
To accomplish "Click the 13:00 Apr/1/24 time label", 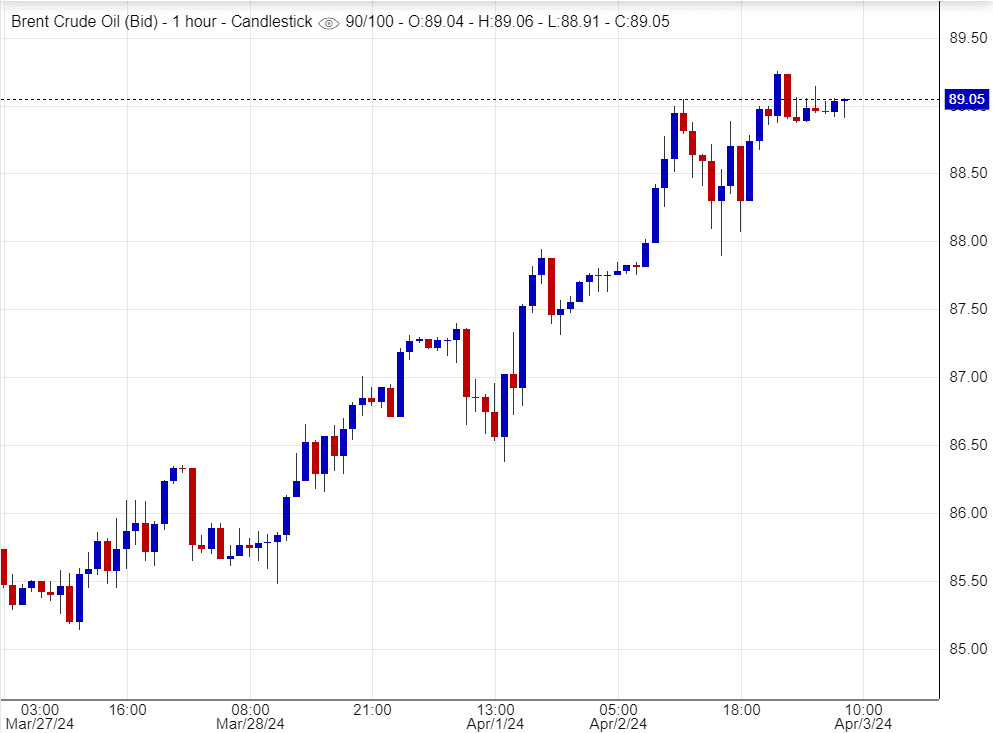I will [x=495, y=717].
